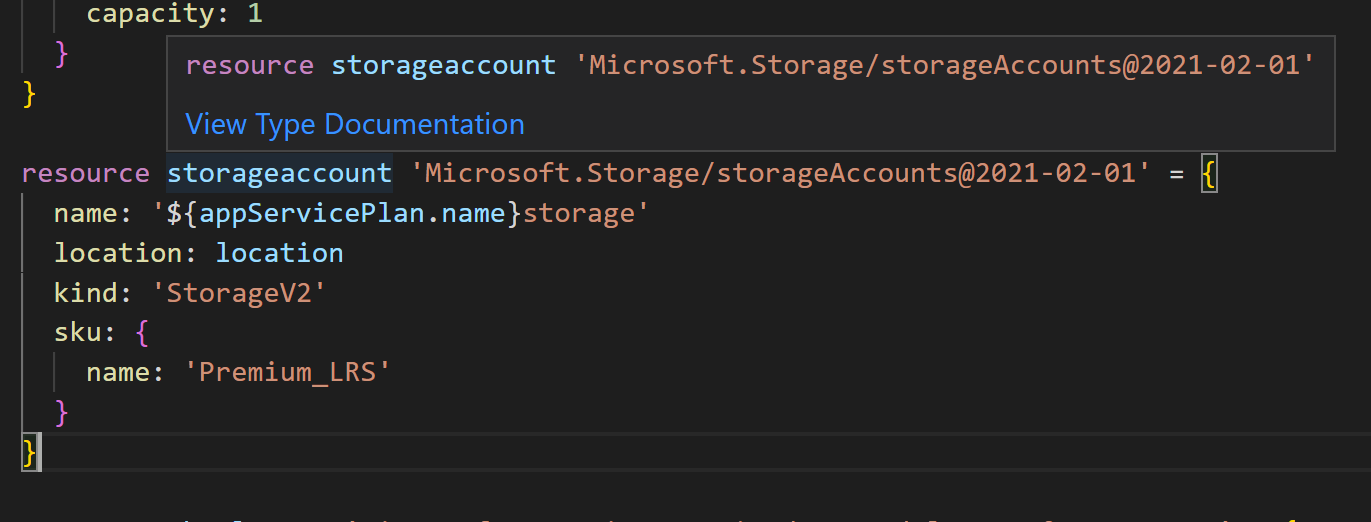Click the pink closing brace of sku block
Image resolution: width=1371 pixels, height=522 pixels.
tap(62, 411)
